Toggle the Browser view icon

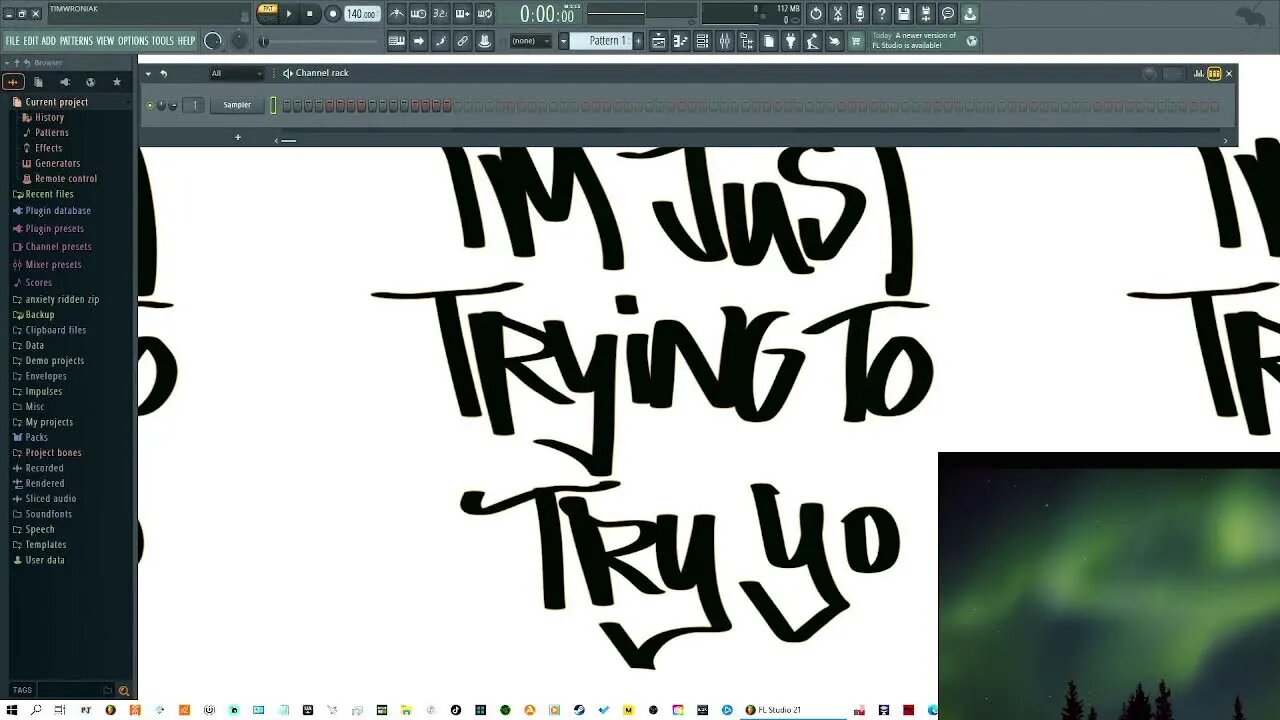[747, 41]
